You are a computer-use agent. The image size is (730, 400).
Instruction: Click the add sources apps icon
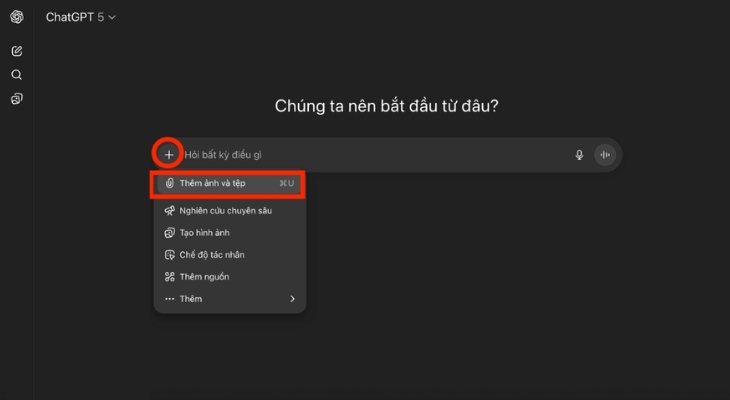[169, 277]
